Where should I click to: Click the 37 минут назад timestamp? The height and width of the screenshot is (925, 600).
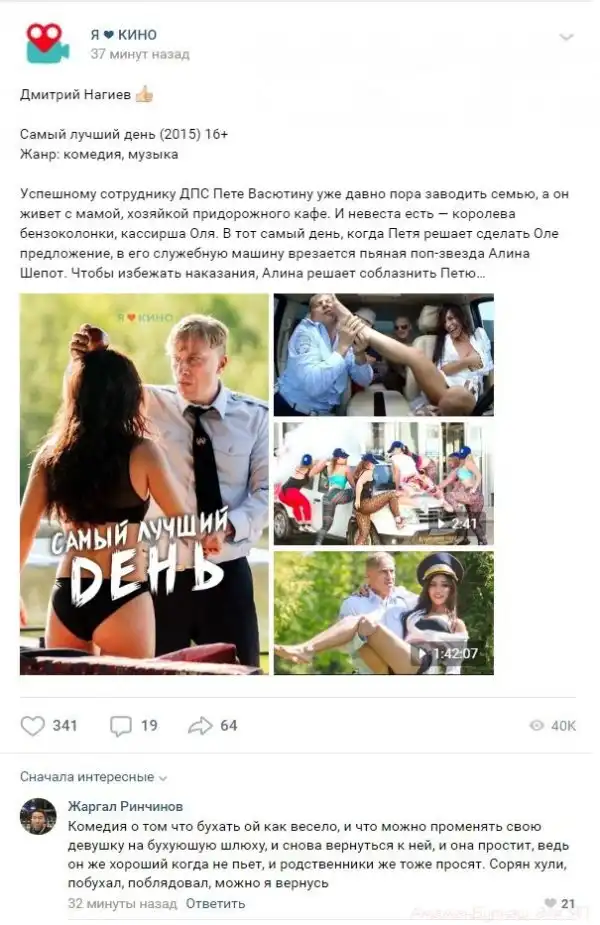coord(140,54)
